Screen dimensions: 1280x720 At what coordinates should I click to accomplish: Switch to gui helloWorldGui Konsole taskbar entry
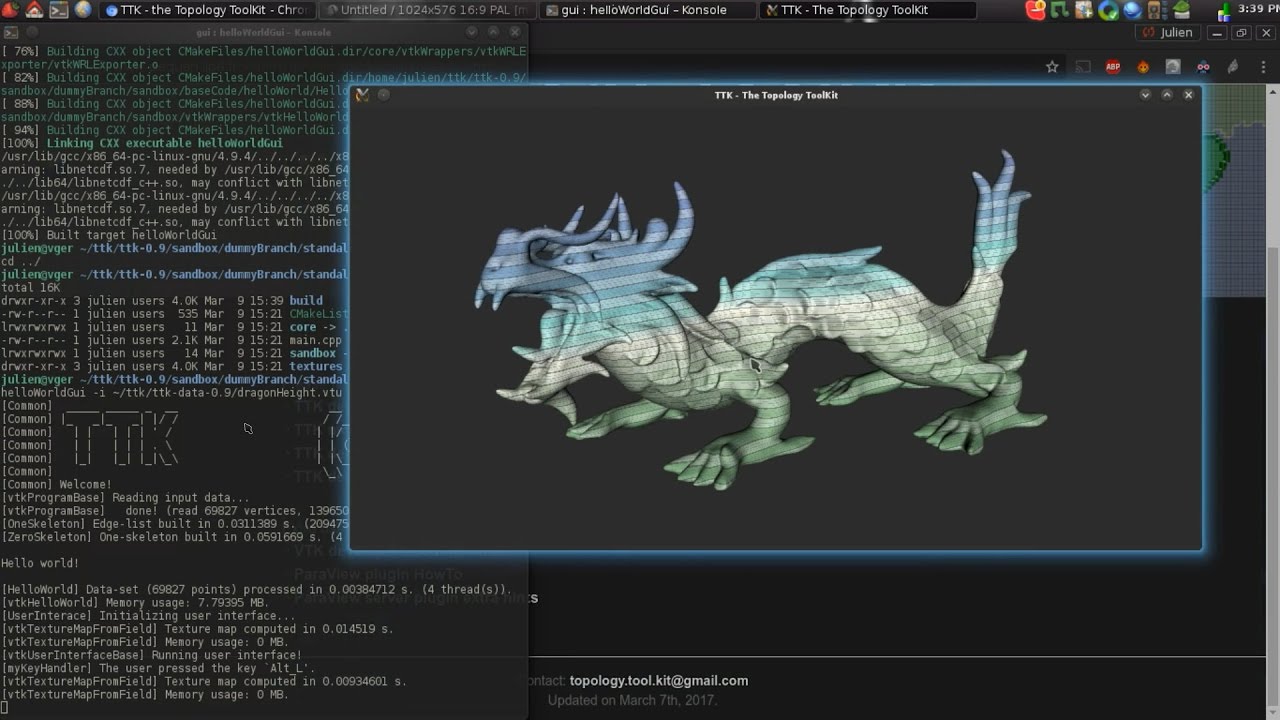[647, 10]
